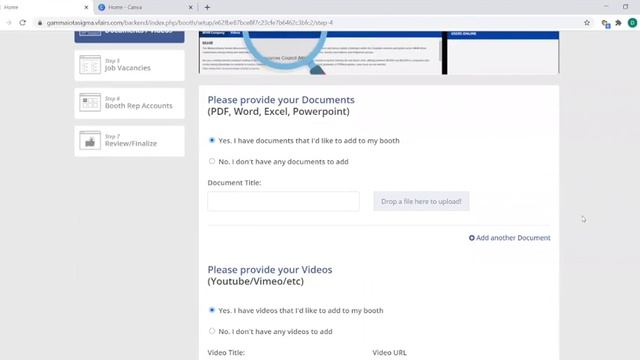Select Yes, I have documents to add
The width and height of the screenshot is (640, 360).
click(211, 140)
